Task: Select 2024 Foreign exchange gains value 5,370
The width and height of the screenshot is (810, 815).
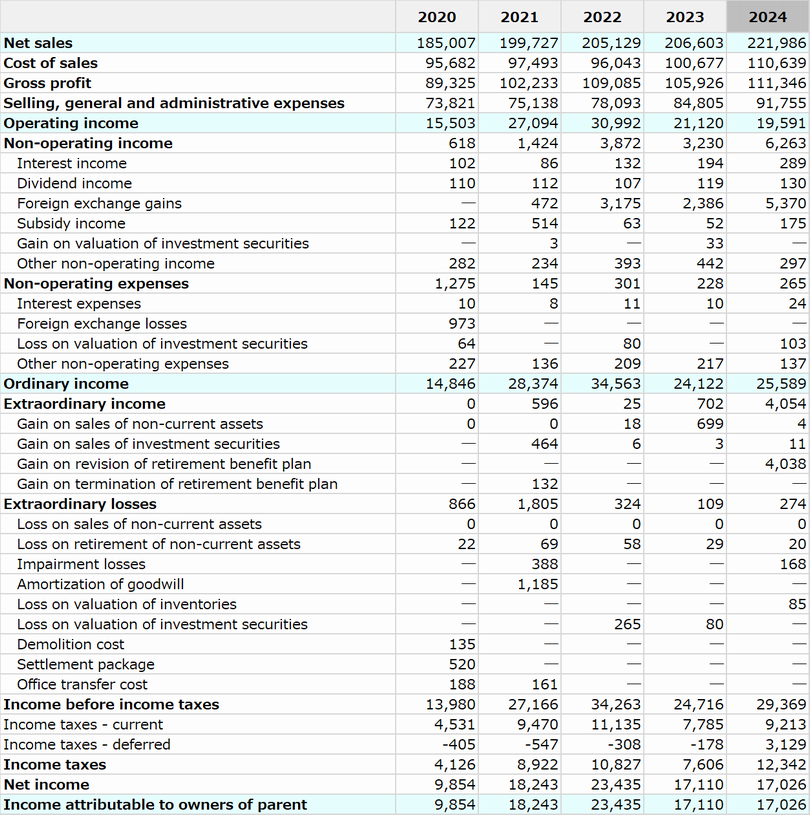Action: tap(786, 203)
